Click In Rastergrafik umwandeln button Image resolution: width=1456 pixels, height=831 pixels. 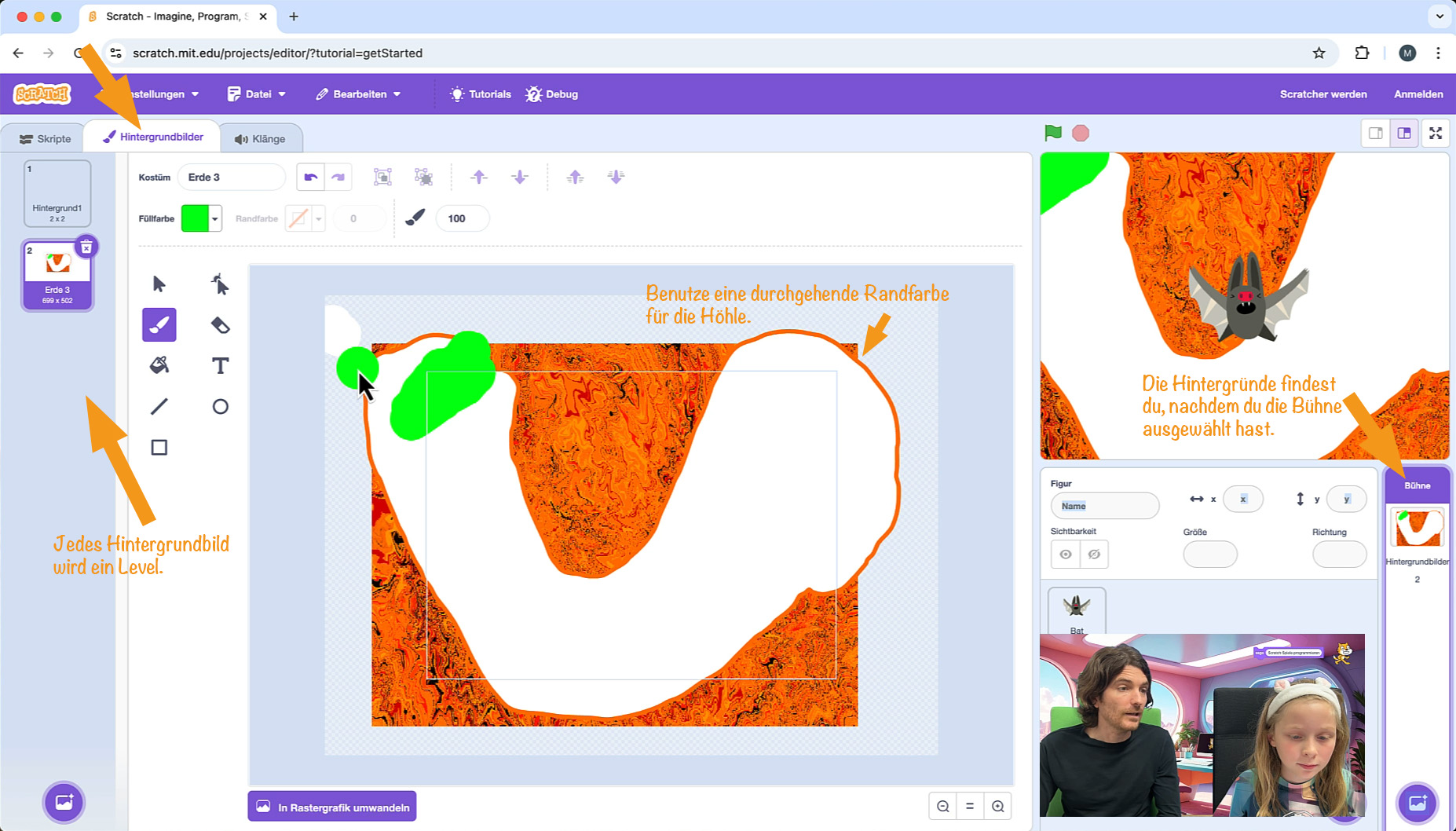[332, 807]
